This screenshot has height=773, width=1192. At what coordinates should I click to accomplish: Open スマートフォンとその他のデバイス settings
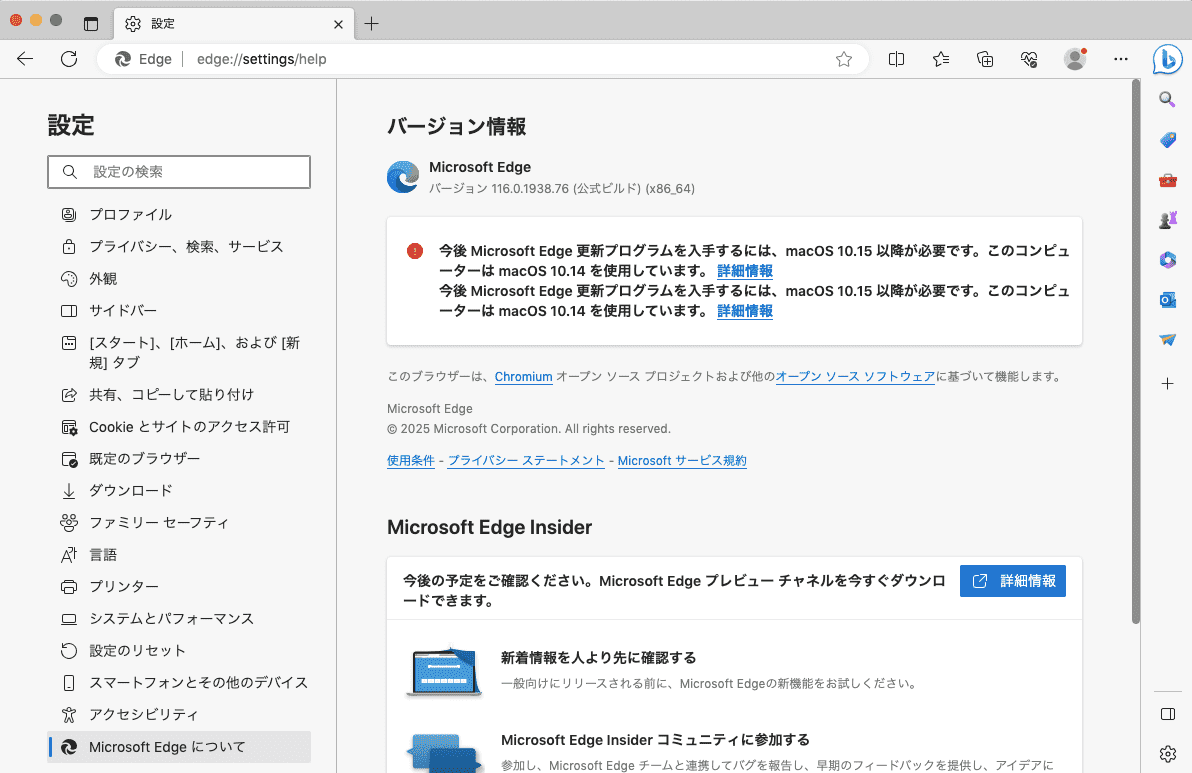[179, 682]
